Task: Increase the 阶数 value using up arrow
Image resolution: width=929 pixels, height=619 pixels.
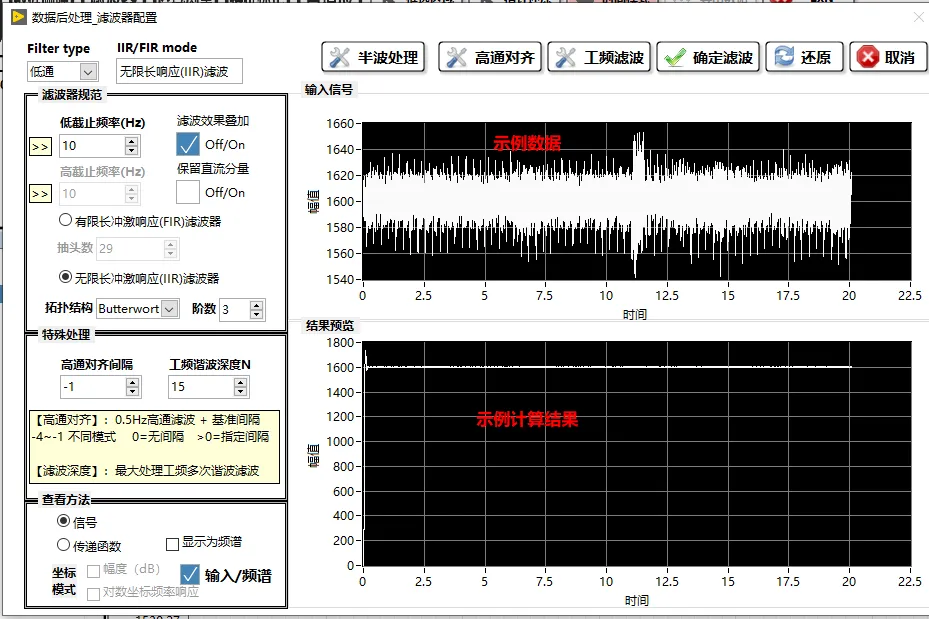Action: tap(257, 305)
